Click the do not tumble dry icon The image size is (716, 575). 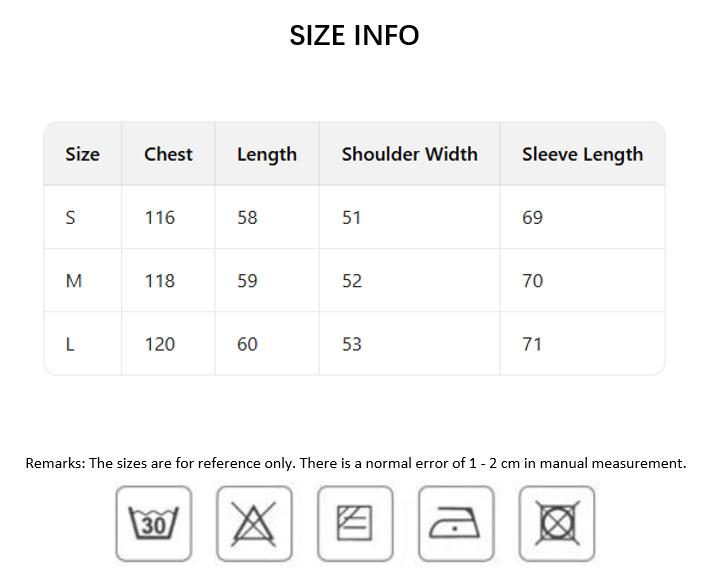tap(557, 523)
